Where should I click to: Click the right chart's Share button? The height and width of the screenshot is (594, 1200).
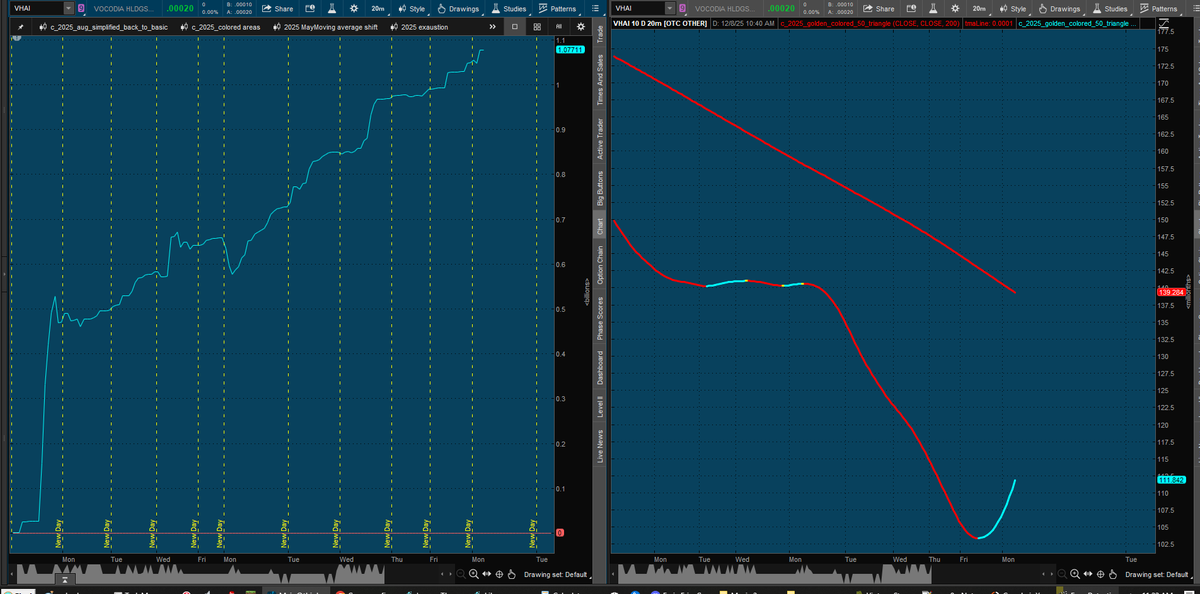tap(878, 8)
